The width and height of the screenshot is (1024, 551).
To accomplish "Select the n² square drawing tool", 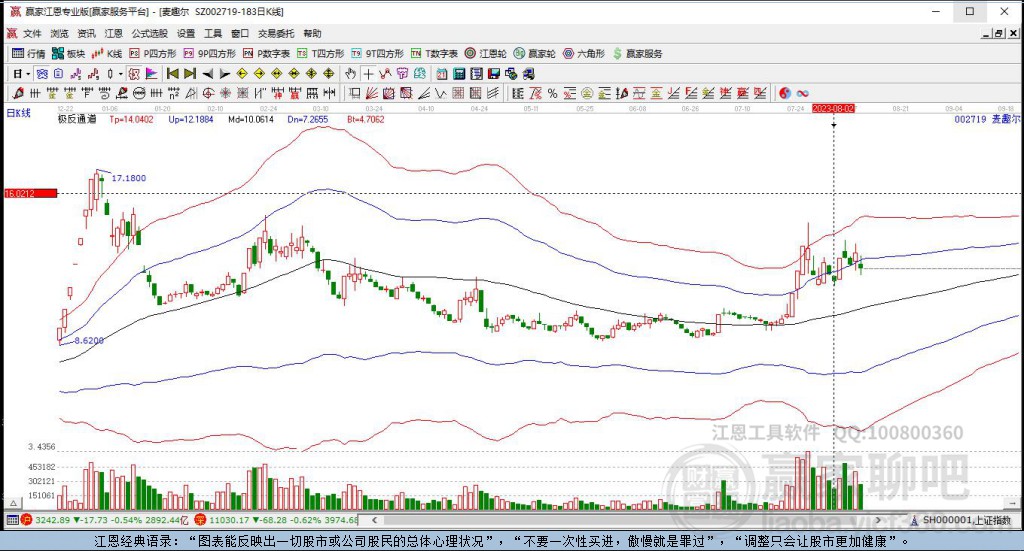I will point(174,93).
